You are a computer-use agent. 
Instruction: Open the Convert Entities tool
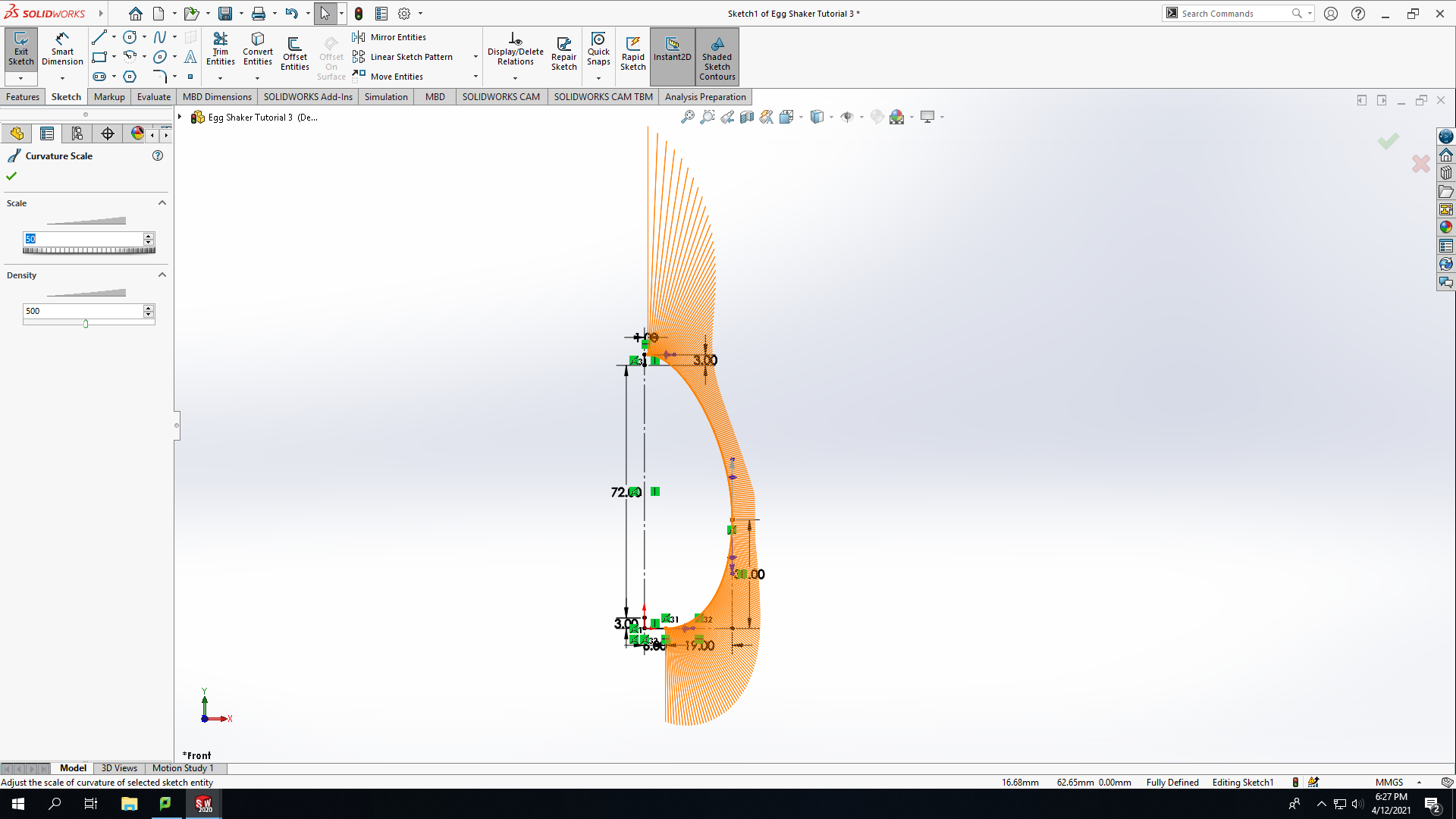point(258,49)
